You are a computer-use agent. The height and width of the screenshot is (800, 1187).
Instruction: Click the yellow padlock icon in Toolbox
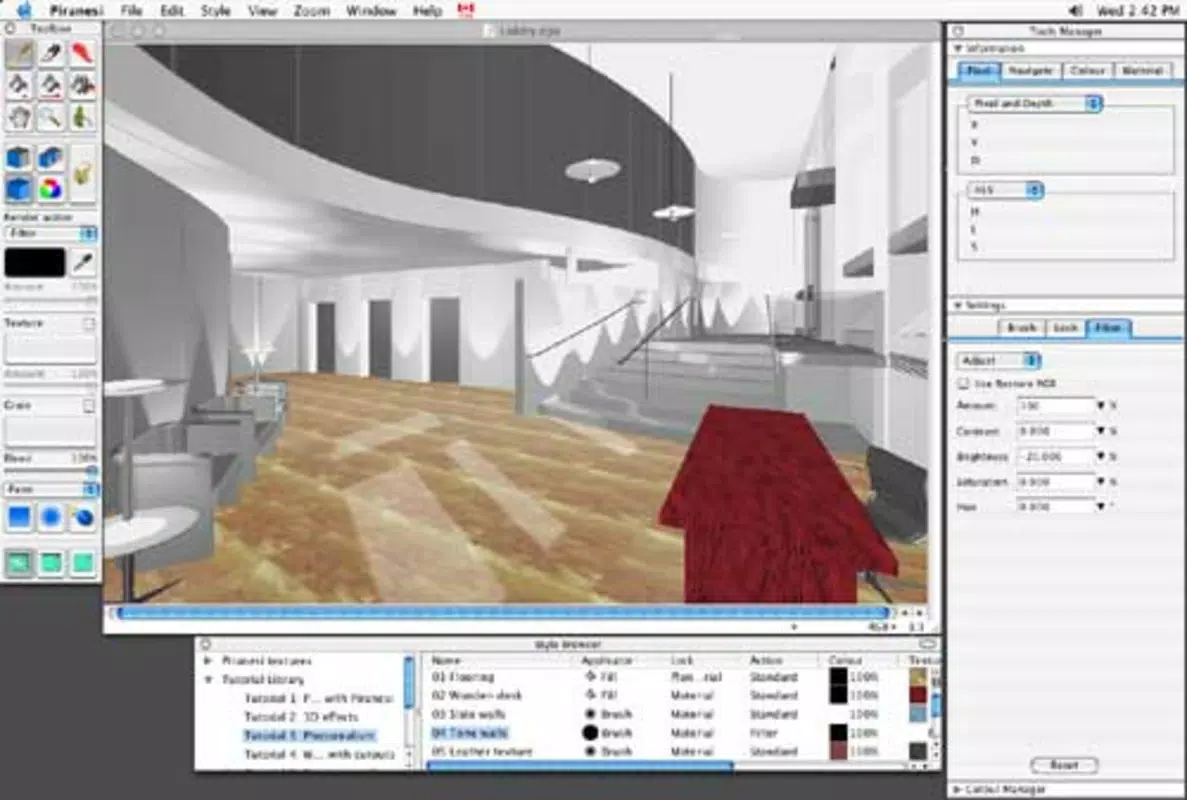click(83, 173)
